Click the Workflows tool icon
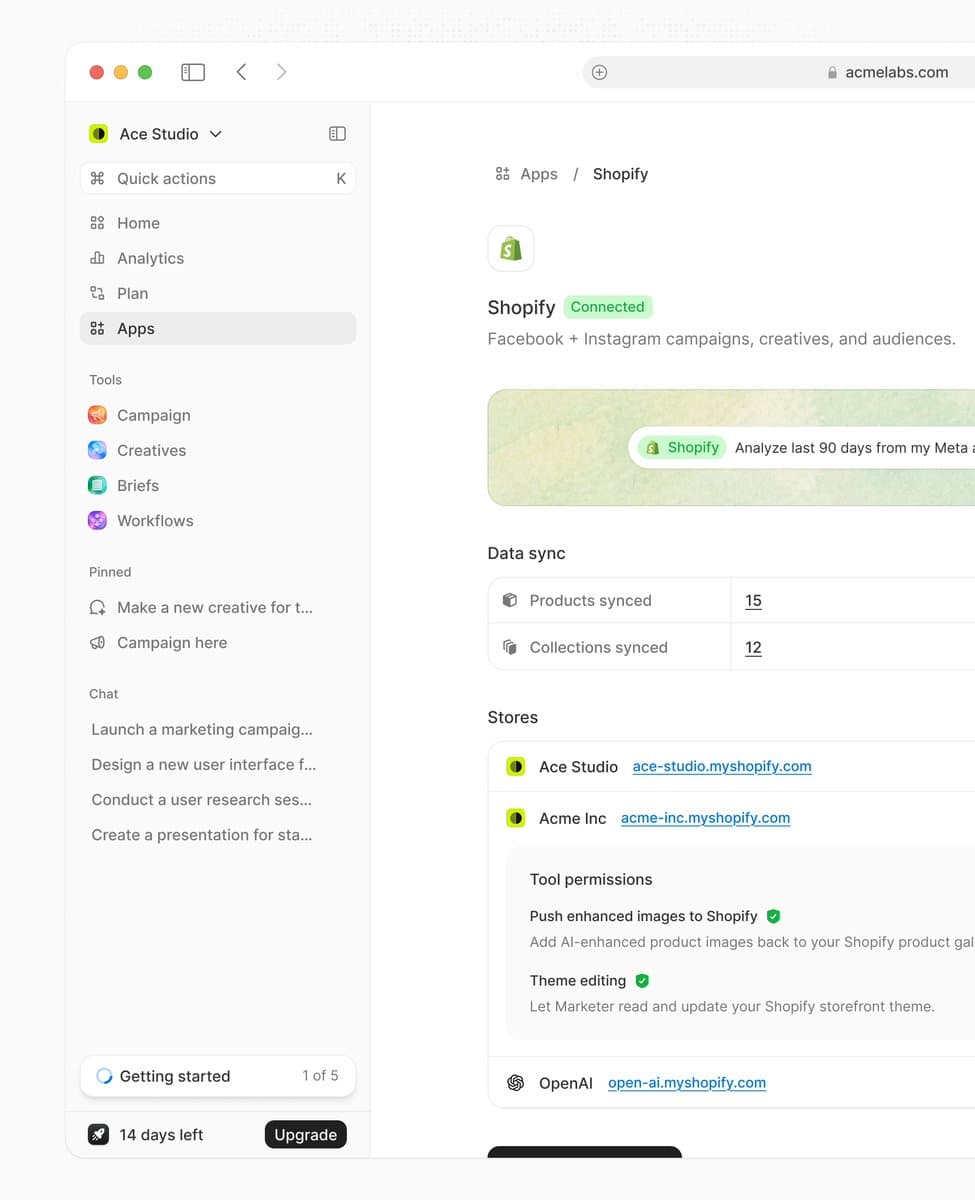 click(x=97, y=520)
